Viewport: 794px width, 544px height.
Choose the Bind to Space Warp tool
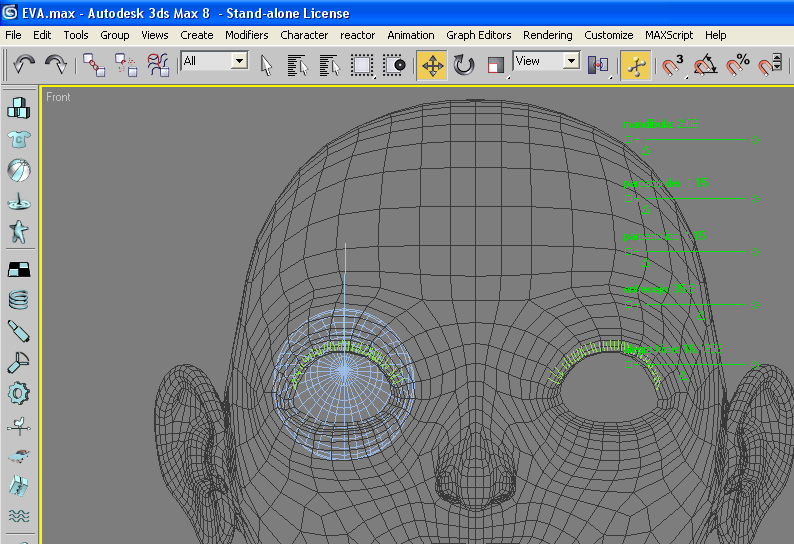coord(159,65)
